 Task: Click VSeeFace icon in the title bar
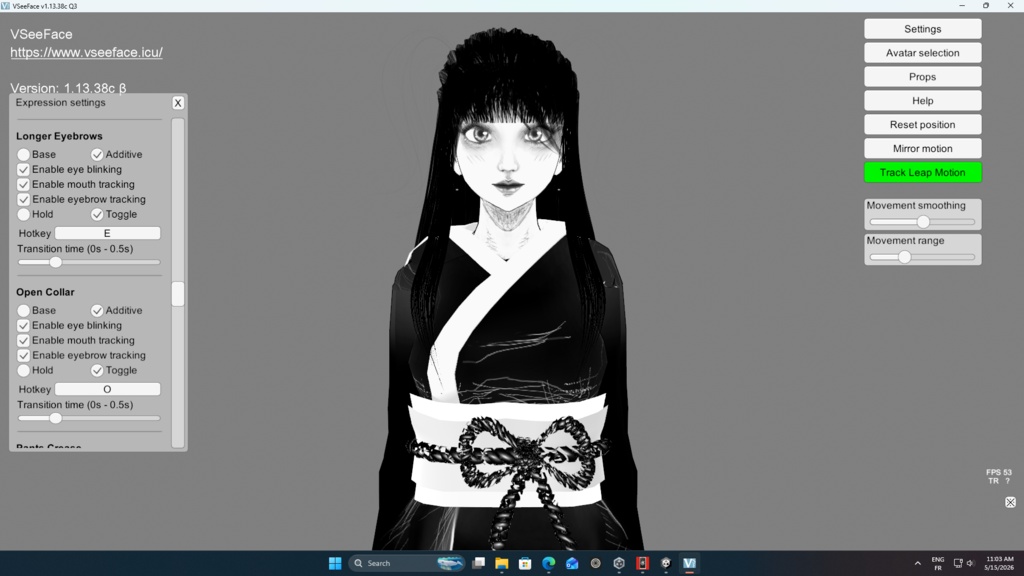pyautogui.click(x=6, y=6)
